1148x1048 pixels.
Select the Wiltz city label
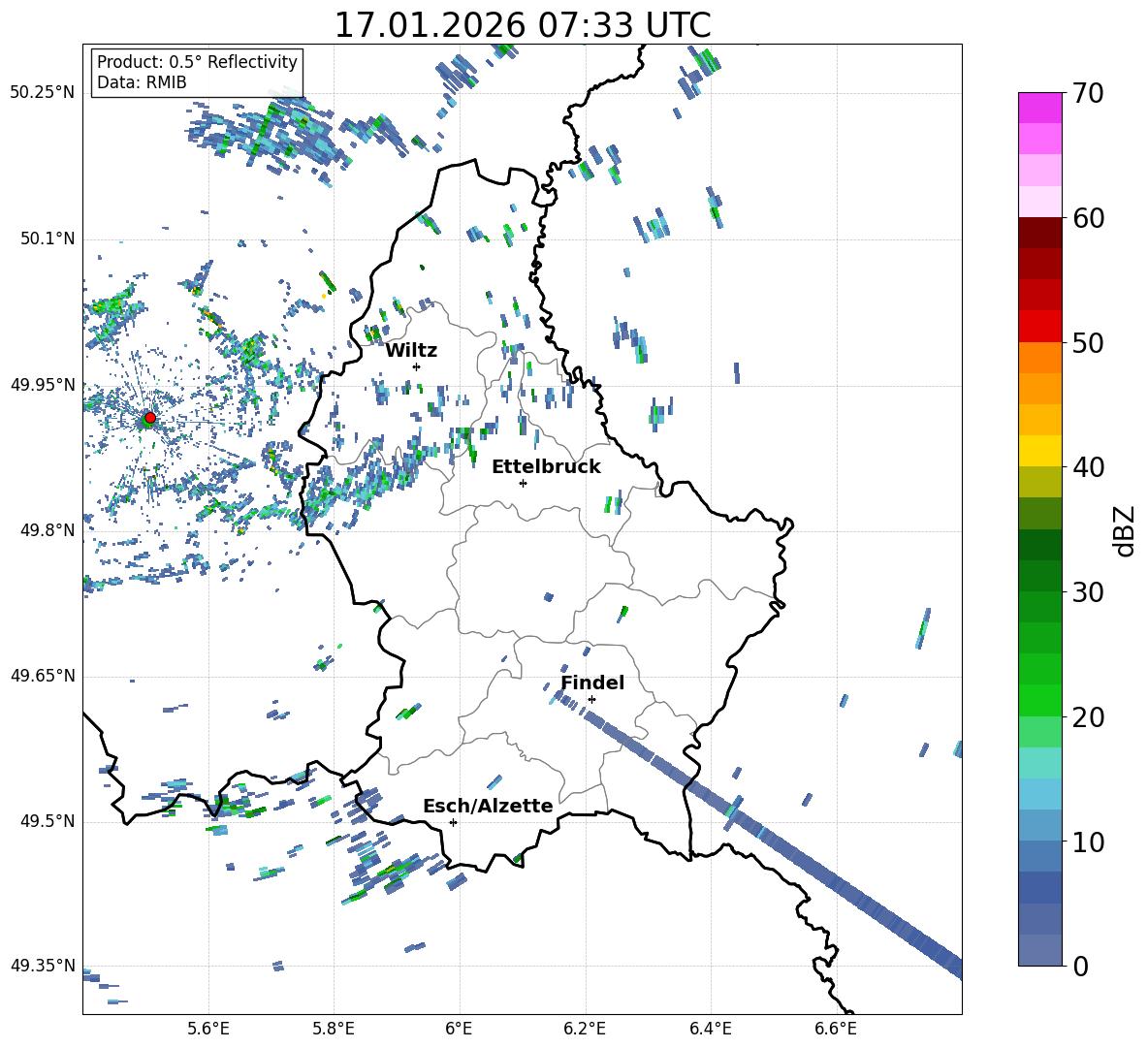pyautogui.click(x=411, y=351)
